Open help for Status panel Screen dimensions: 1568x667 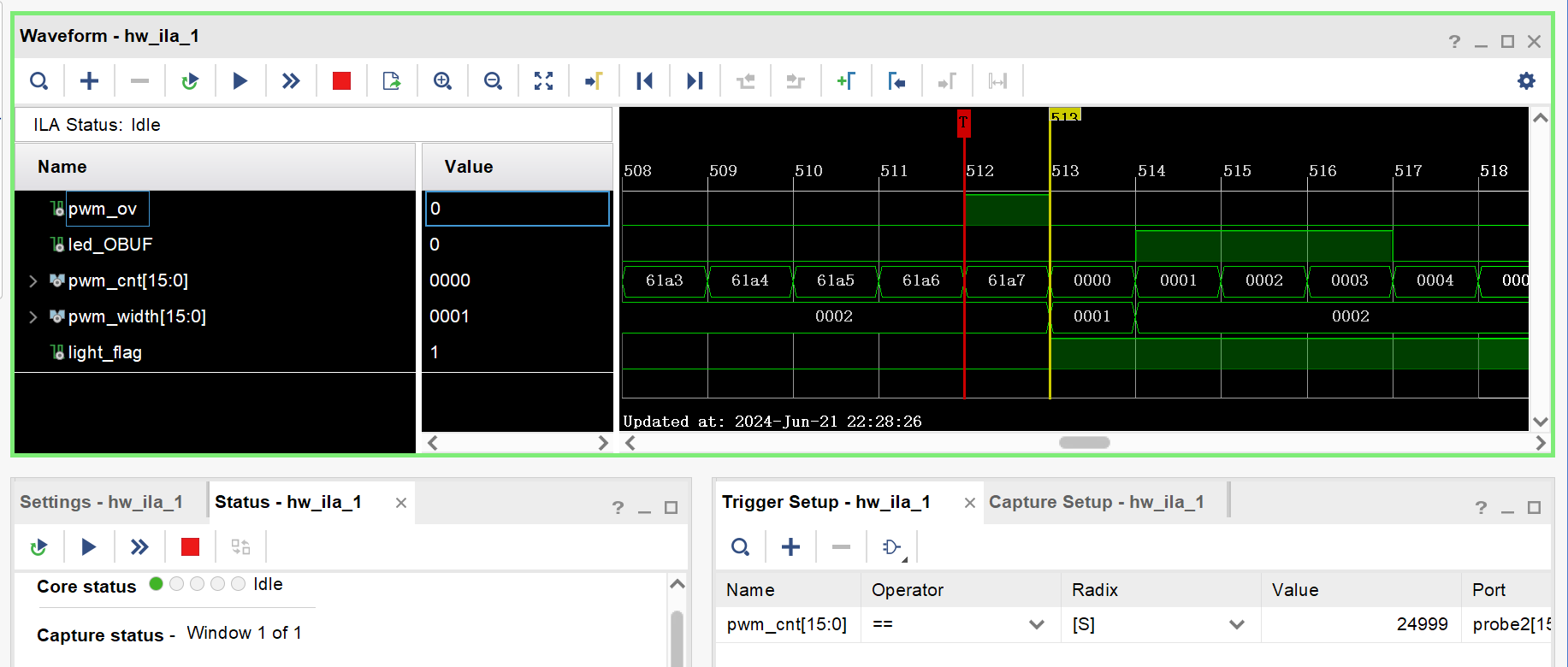[x=618, y=508]
